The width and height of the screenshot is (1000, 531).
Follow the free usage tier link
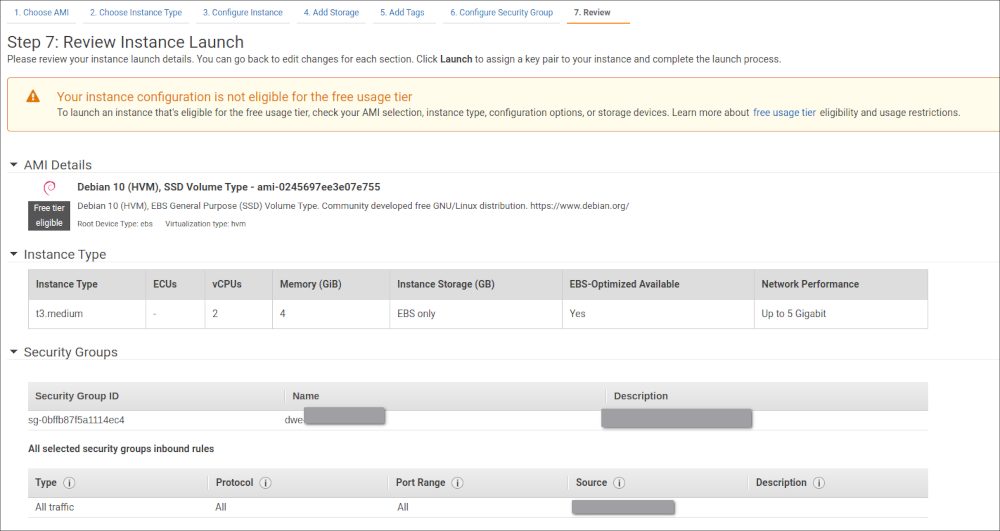784,112
